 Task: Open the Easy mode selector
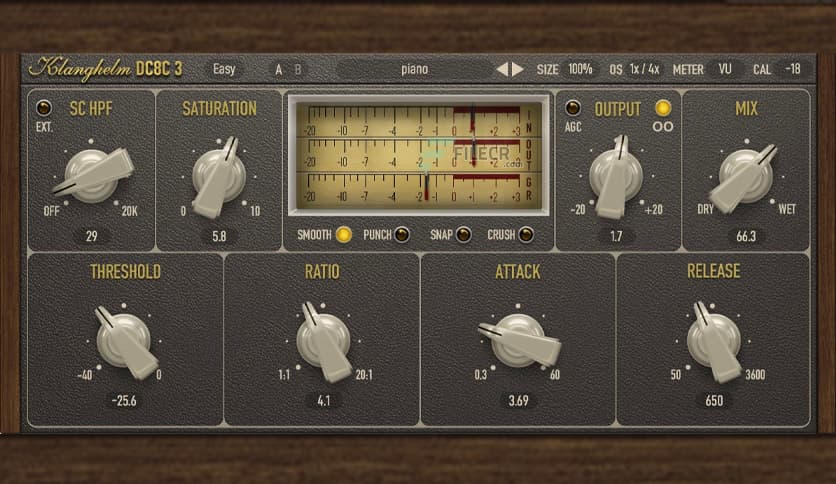point(224,69)
